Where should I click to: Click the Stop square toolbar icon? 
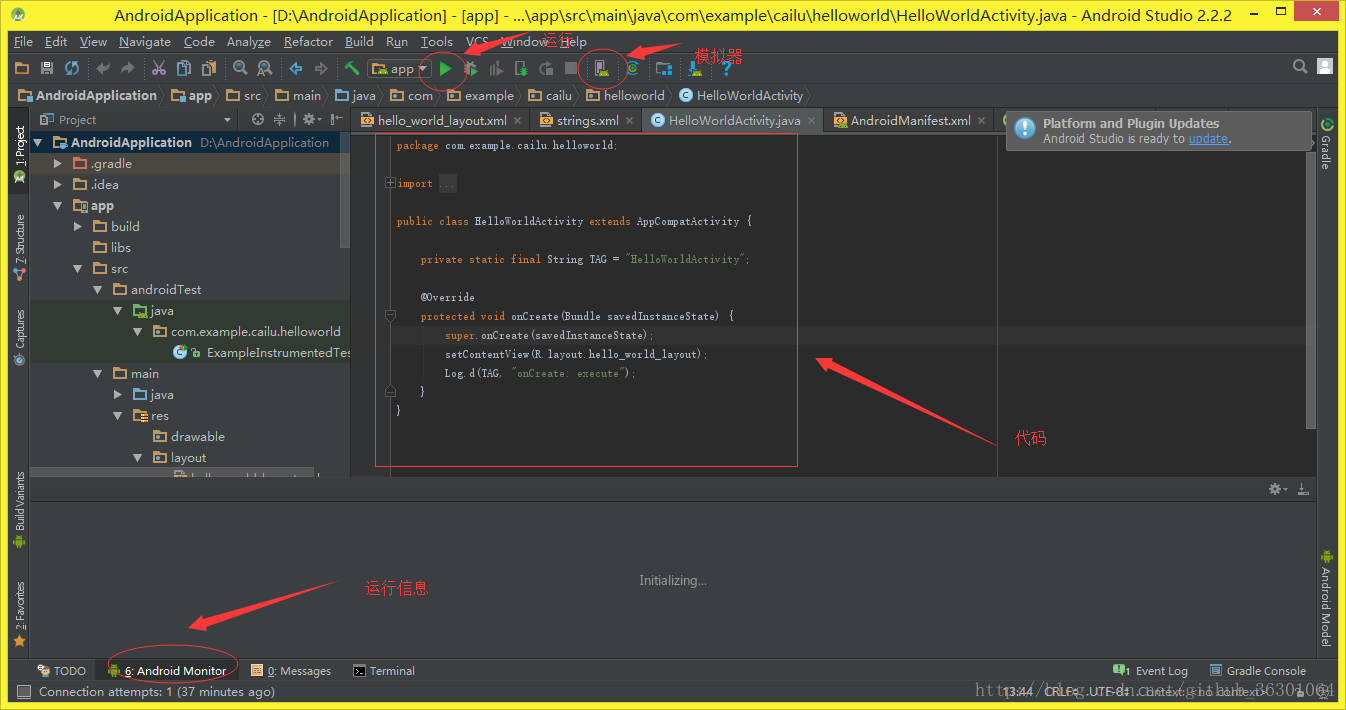click(571, 68)
